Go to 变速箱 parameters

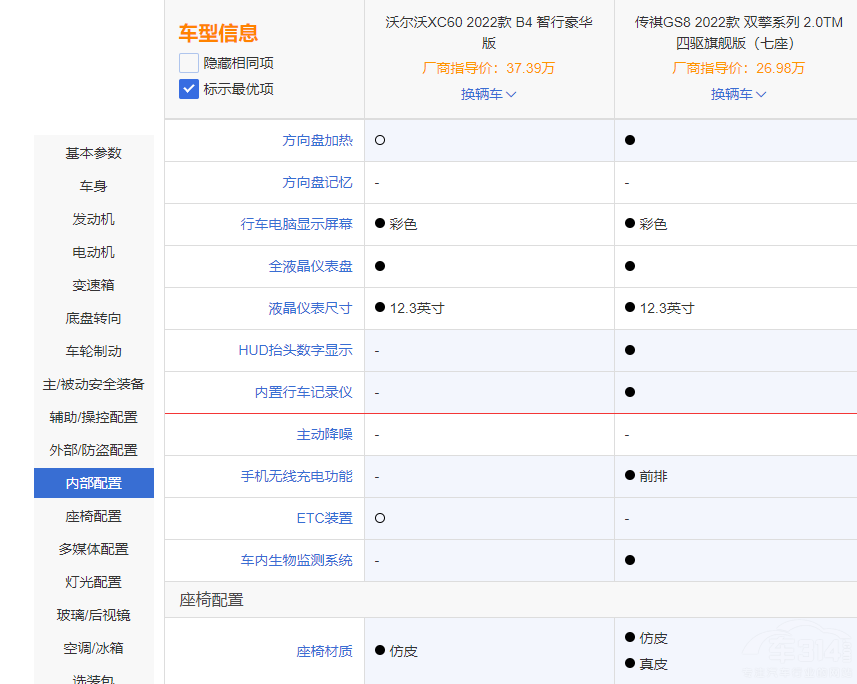pyautogui.click(x=93, y=285)
